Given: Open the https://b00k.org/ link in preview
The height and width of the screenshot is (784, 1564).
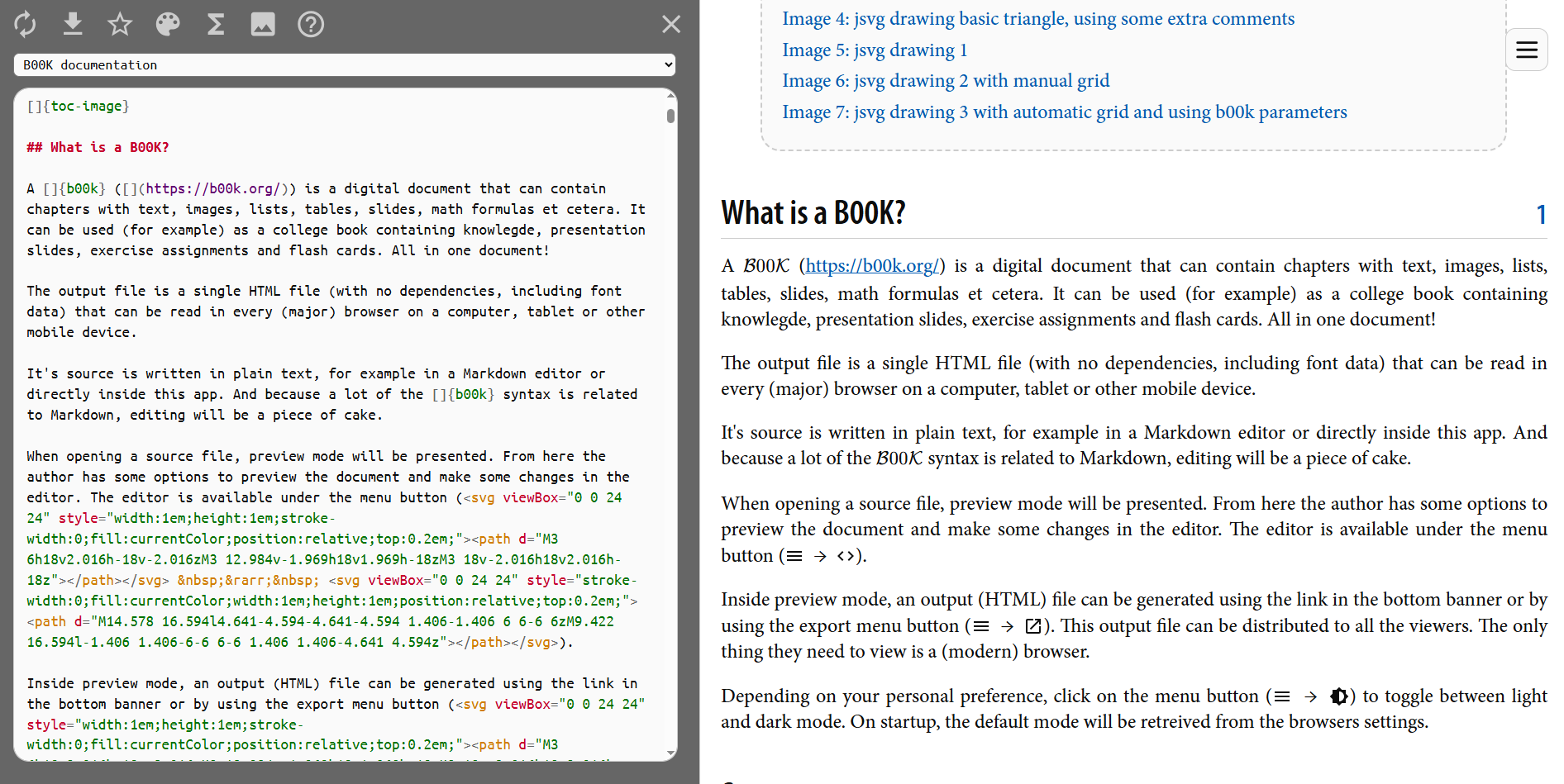Looking at the screenshot, I should point(872,266).
